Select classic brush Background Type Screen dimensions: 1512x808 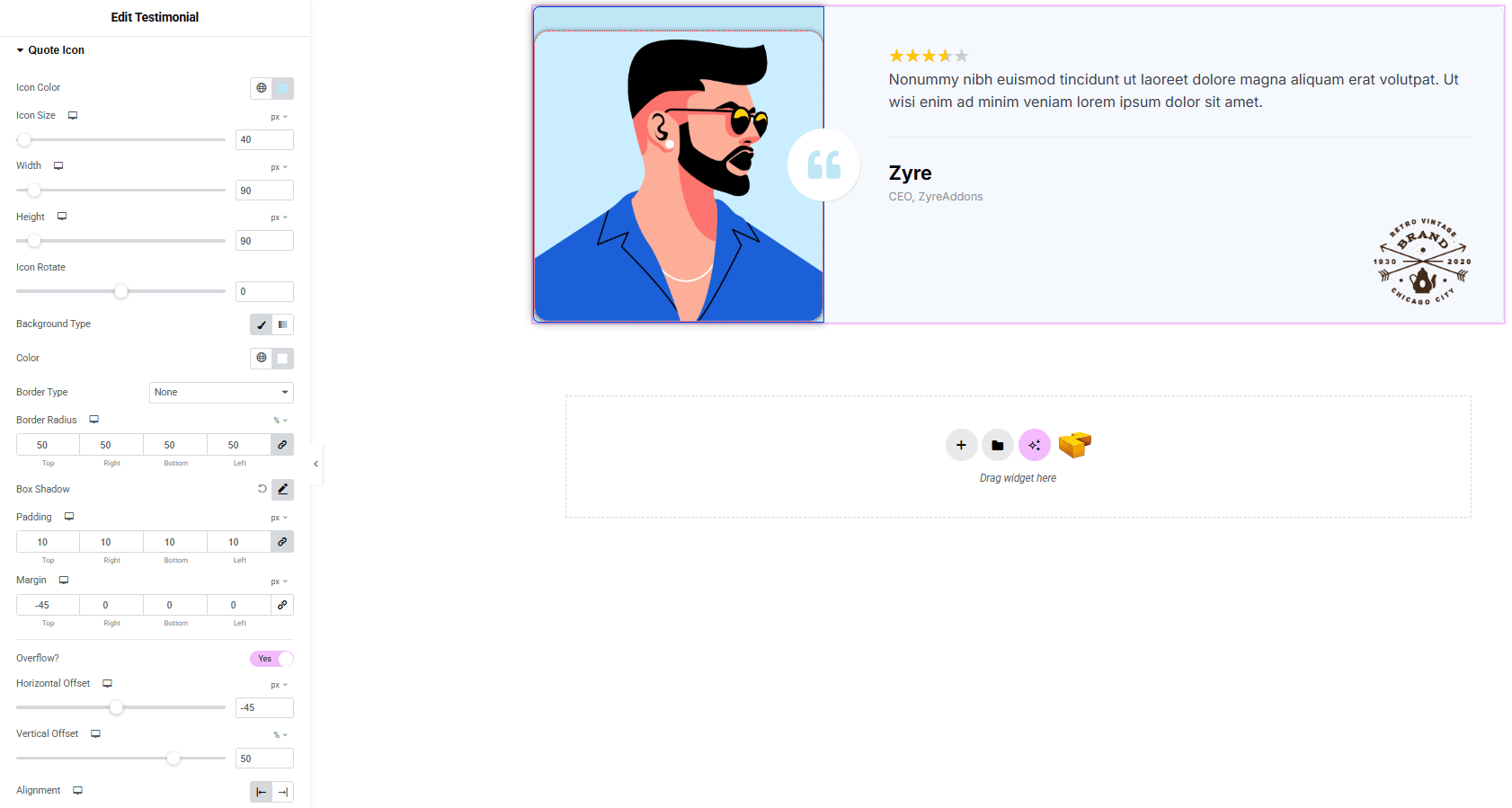point(261,324)
